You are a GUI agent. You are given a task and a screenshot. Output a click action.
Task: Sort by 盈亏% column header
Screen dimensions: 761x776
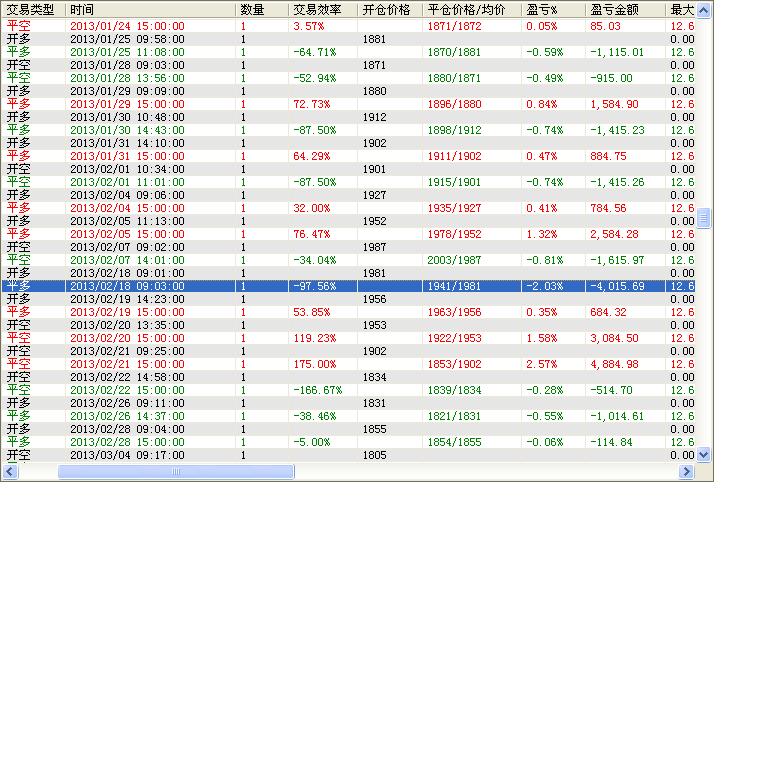[553, 10]
